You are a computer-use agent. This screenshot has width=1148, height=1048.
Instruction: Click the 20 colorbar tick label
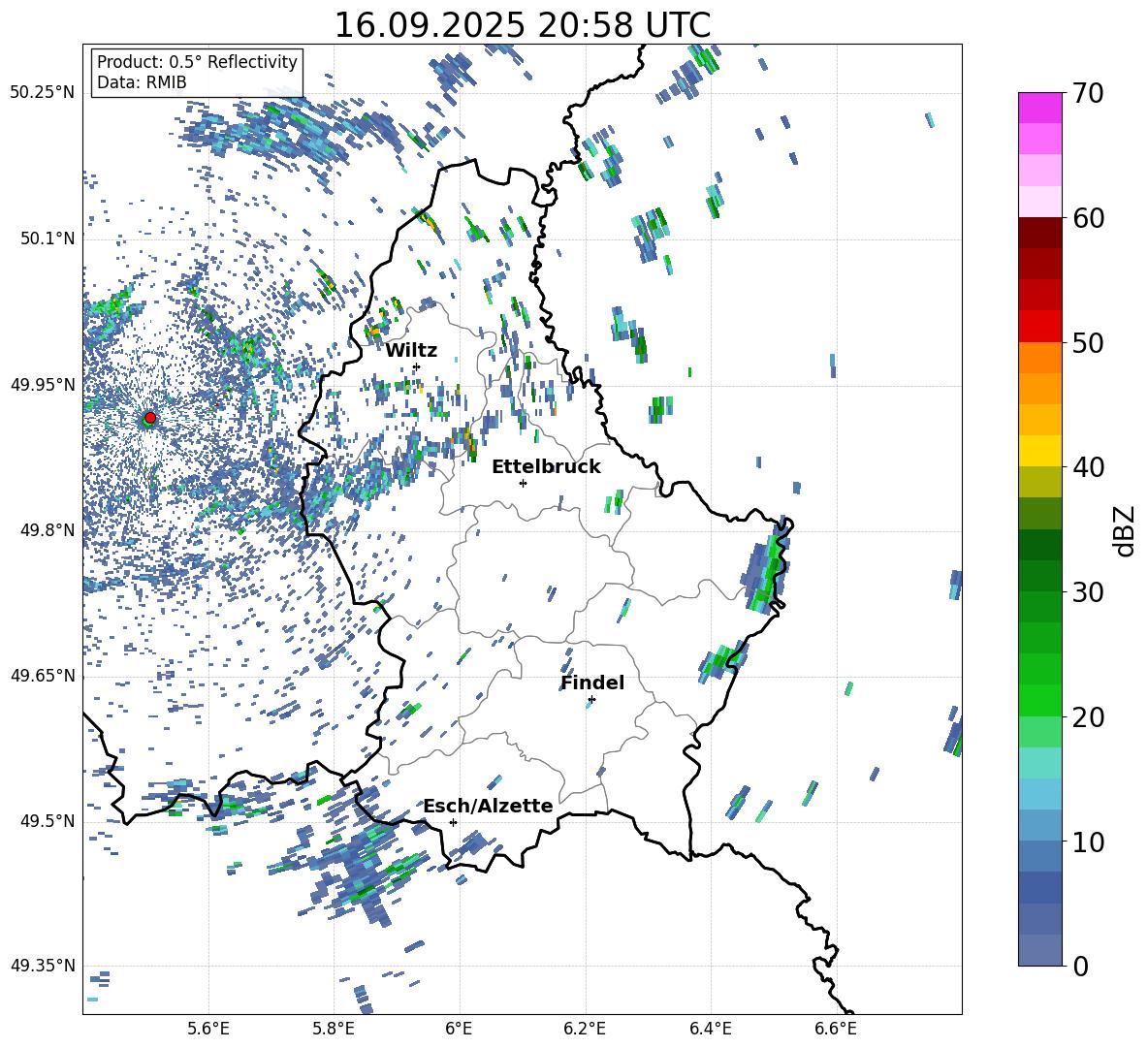(1088, 716)
